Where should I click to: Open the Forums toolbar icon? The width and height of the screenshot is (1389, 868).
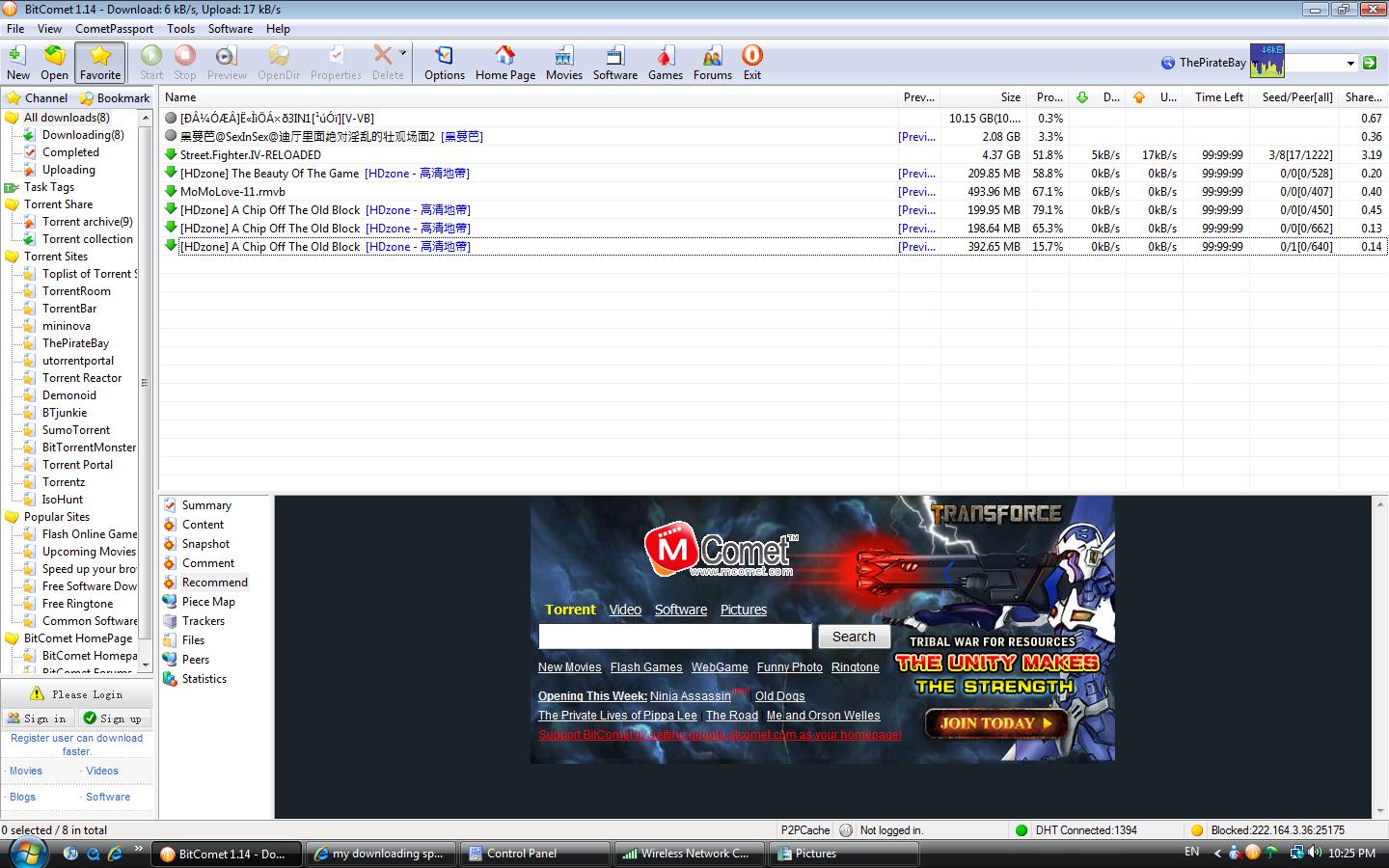click(713, 63)
